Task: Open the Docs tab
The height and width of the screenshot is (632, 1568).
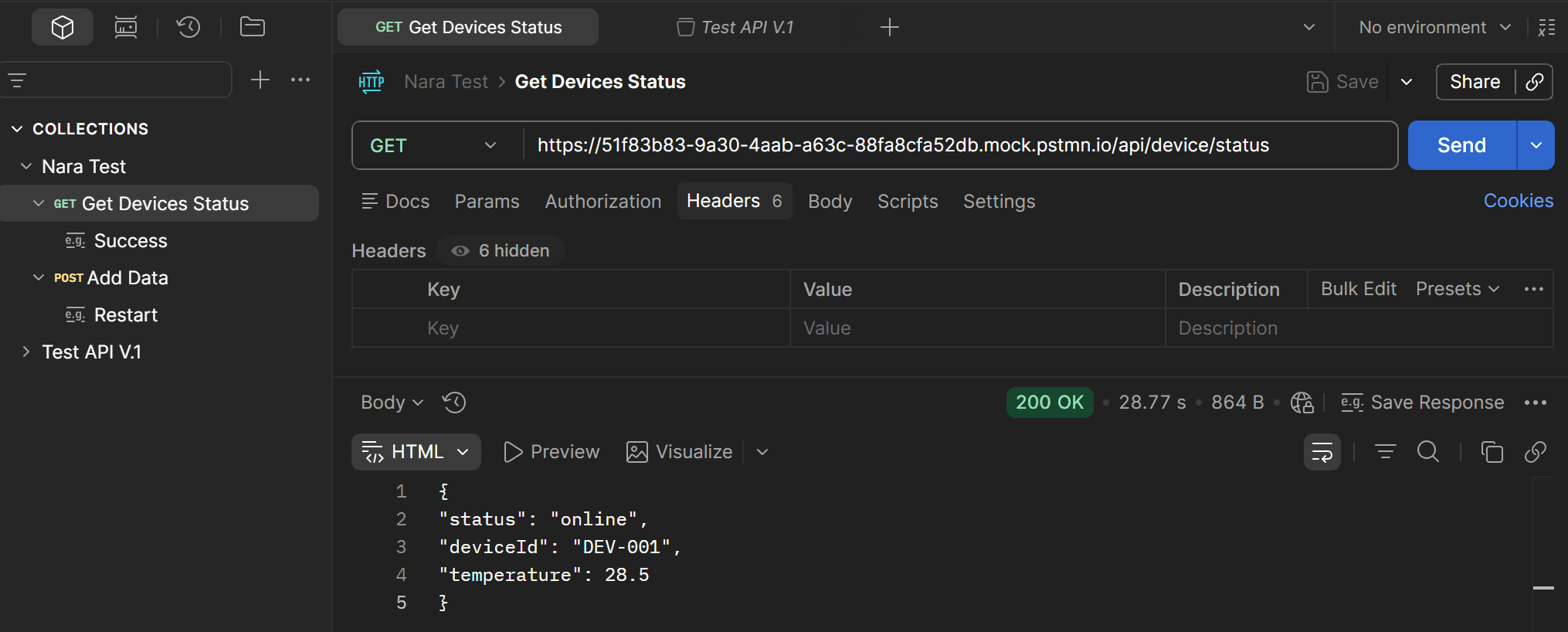Action: (x=395, y=202)
